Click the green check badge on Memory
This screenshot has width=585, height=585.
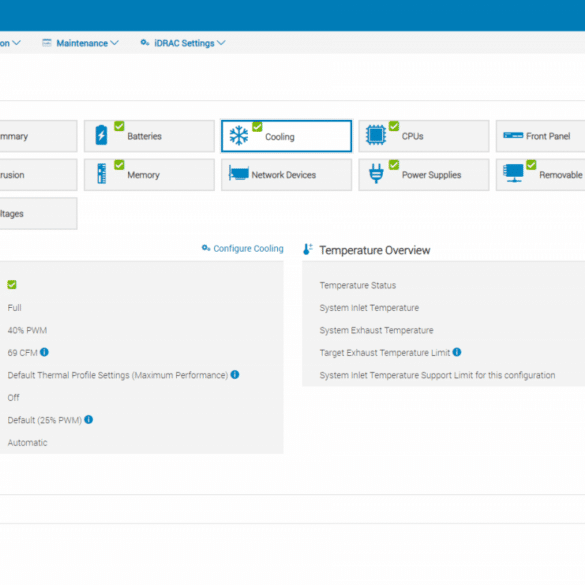click(x=119, y=165)
